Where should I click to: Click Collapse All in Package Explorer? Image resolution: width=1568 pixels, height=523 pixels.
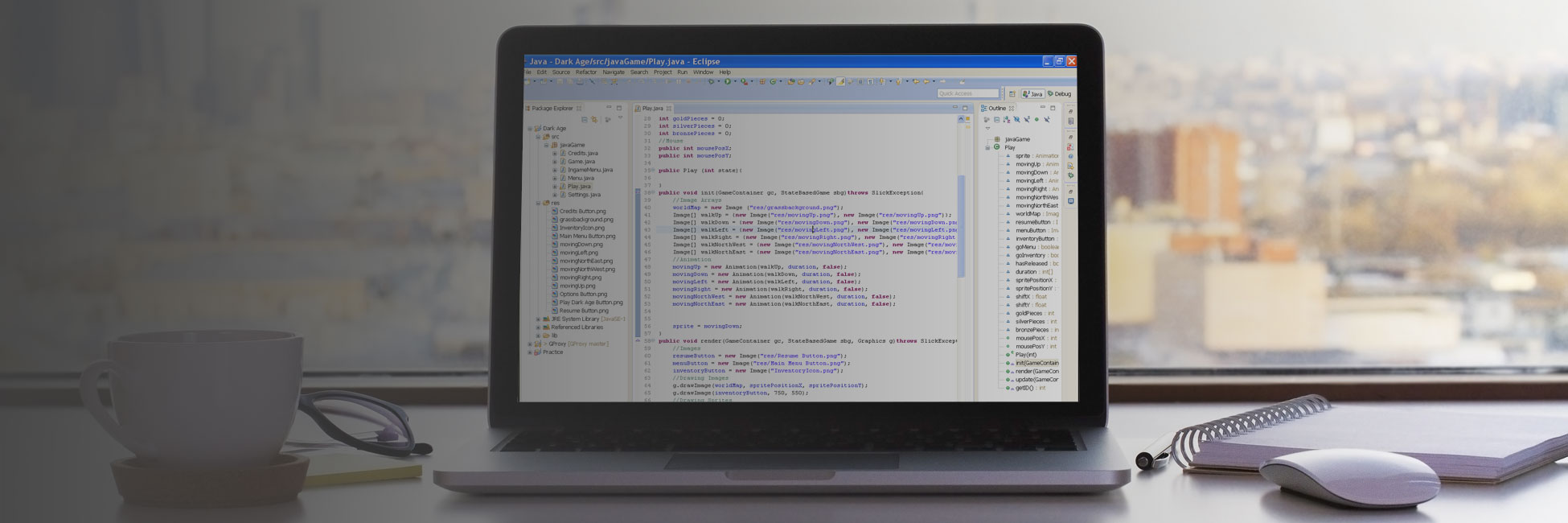coord(585,119)
